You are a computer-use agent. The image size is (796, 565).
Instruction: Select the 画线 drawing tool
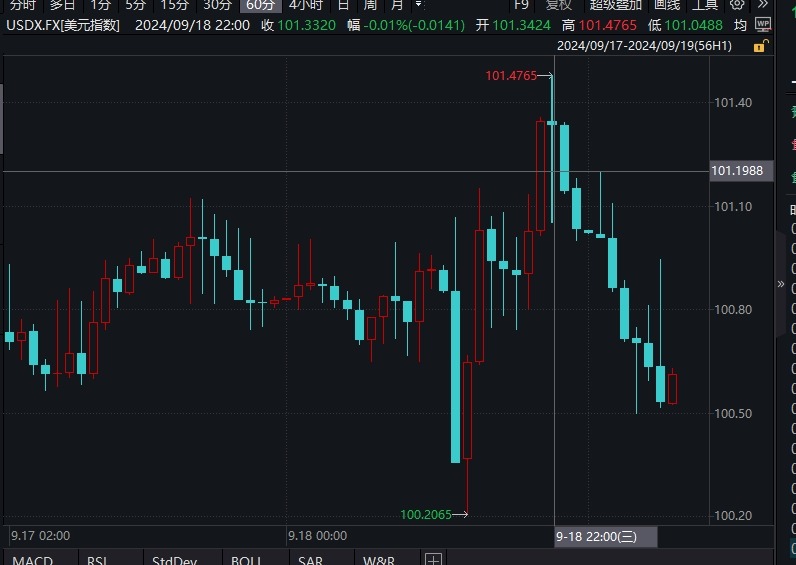(667, 5)
